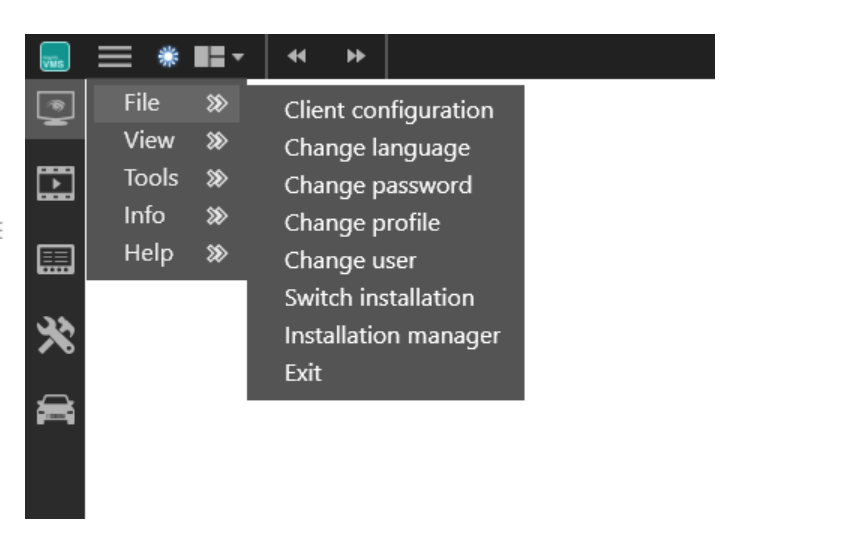
Task: Select Installation manager entry
Action: click(x=392, y=336)
